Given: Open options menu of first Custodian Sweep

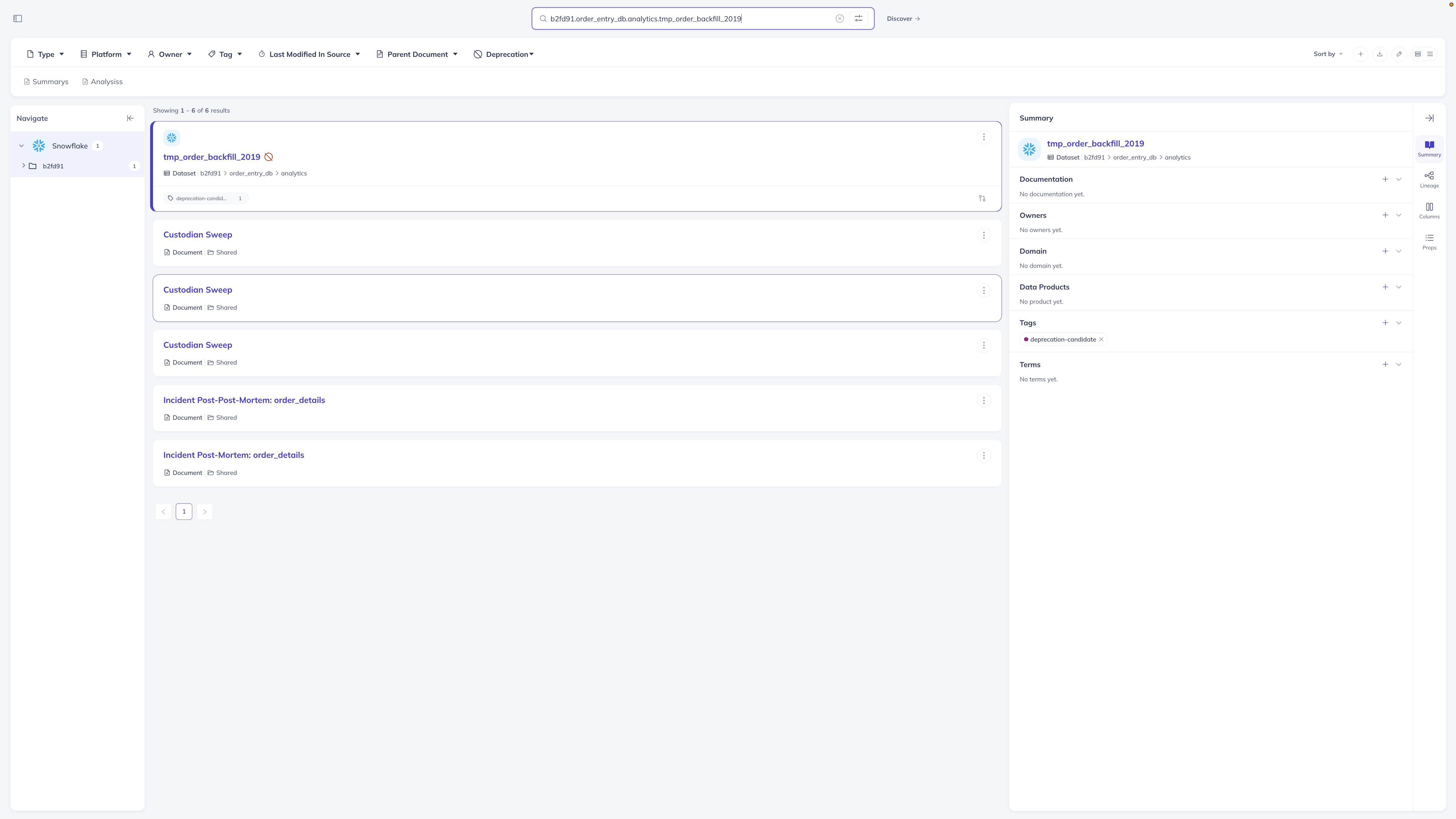Looking at the screenshot, I should pos(983,235).
